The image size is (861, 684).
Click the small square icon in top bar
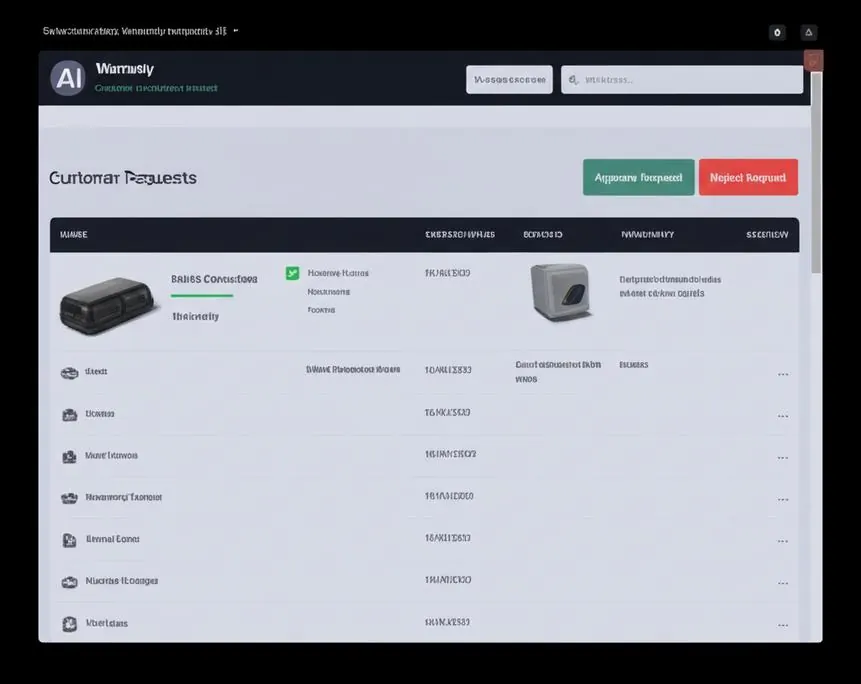click(777, 32)
